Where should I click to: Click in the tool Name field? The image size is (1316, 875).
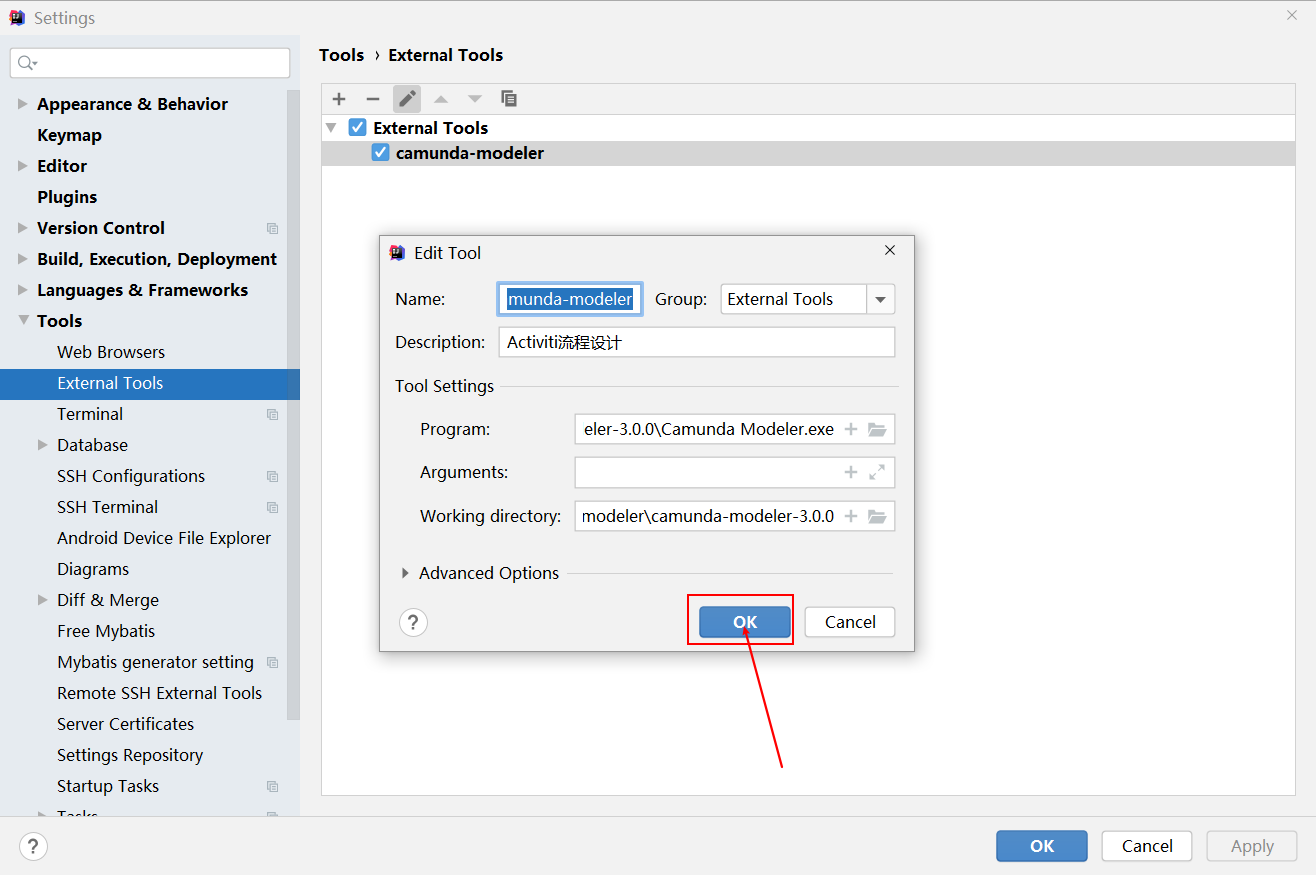pos(570,299)
